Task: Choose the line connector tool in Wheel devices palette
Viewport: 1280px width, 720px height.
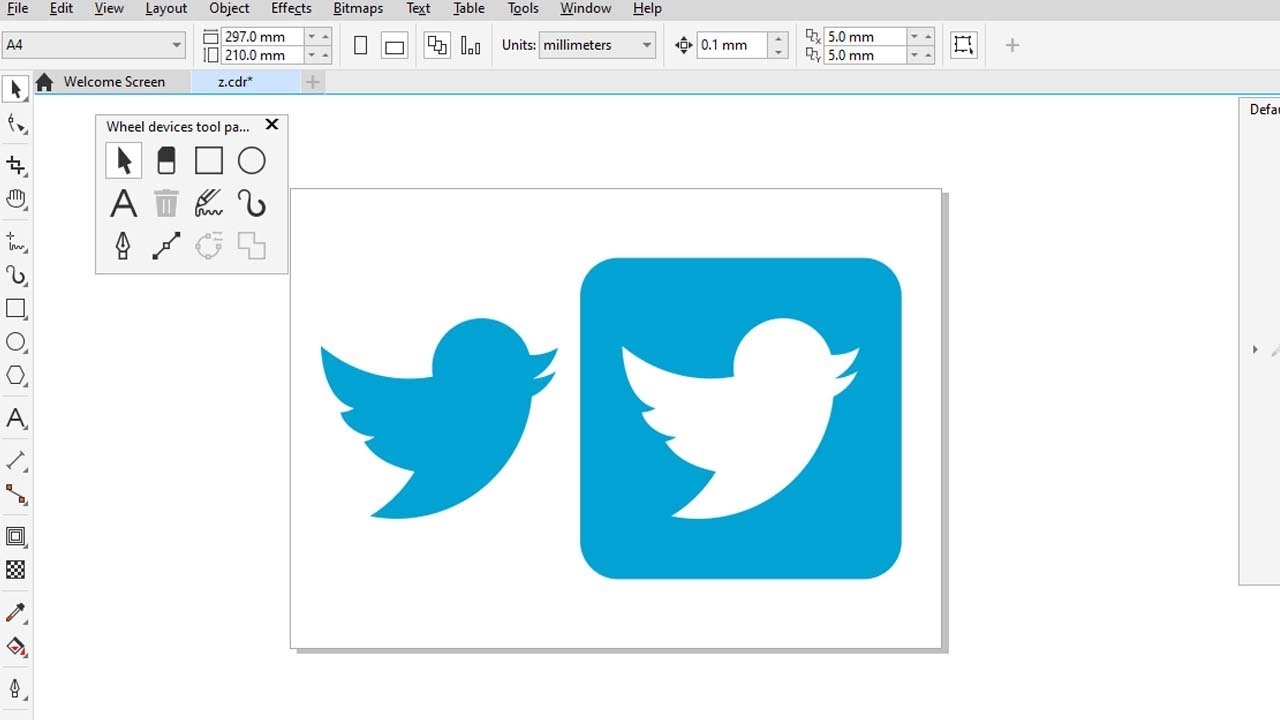Action: [x=166, y=246]
